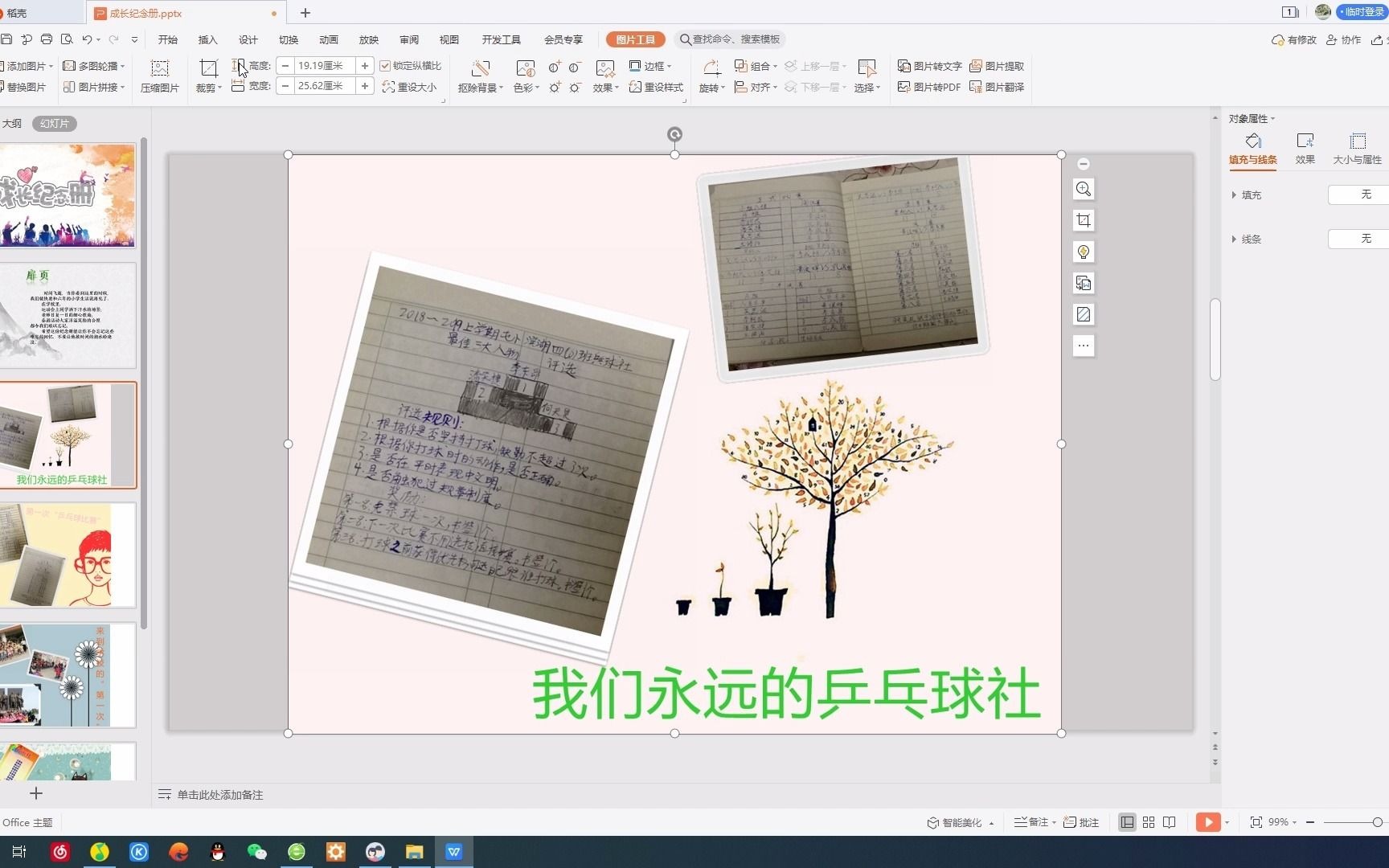Click 单击此处添加备注 notes area
The width and height of the screenshot is (1389, 868).
tap(219, 794)
